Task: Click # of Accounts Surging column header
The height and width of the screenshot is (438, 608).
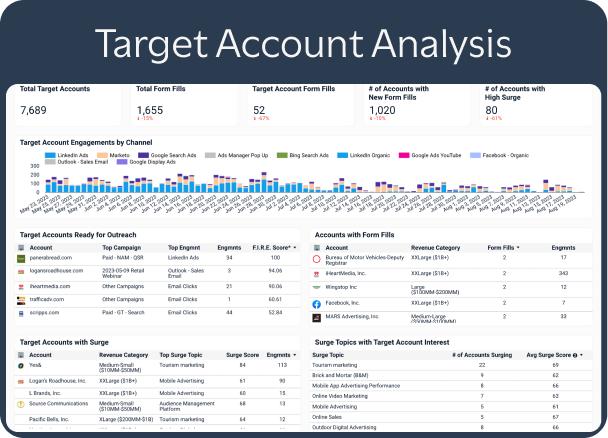Action: point(482,355)
